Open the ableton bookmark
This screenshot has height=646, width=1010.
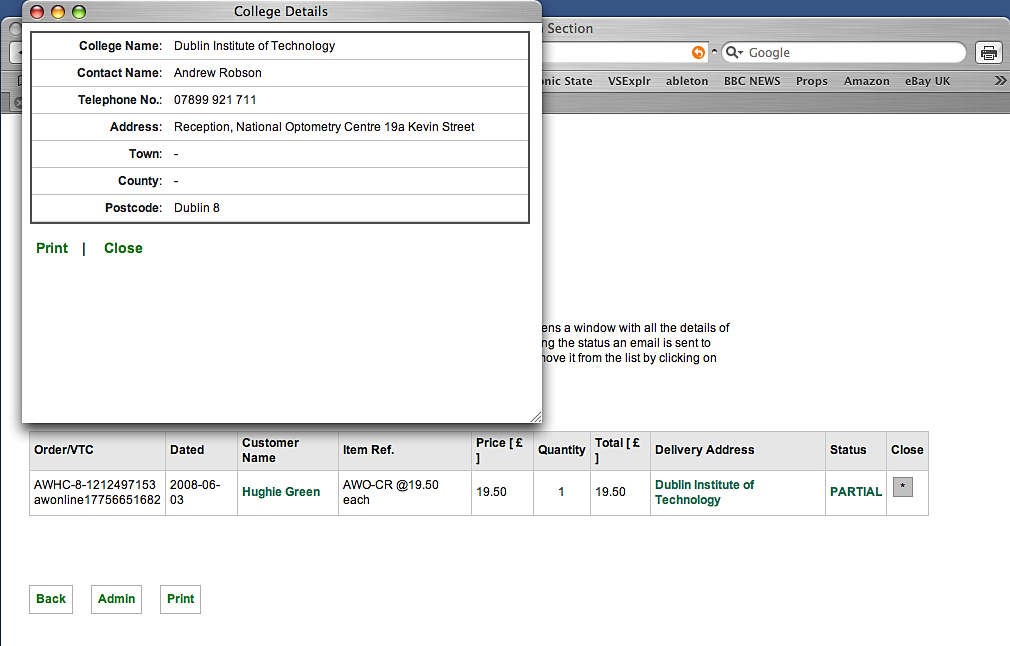pos(687,81)
